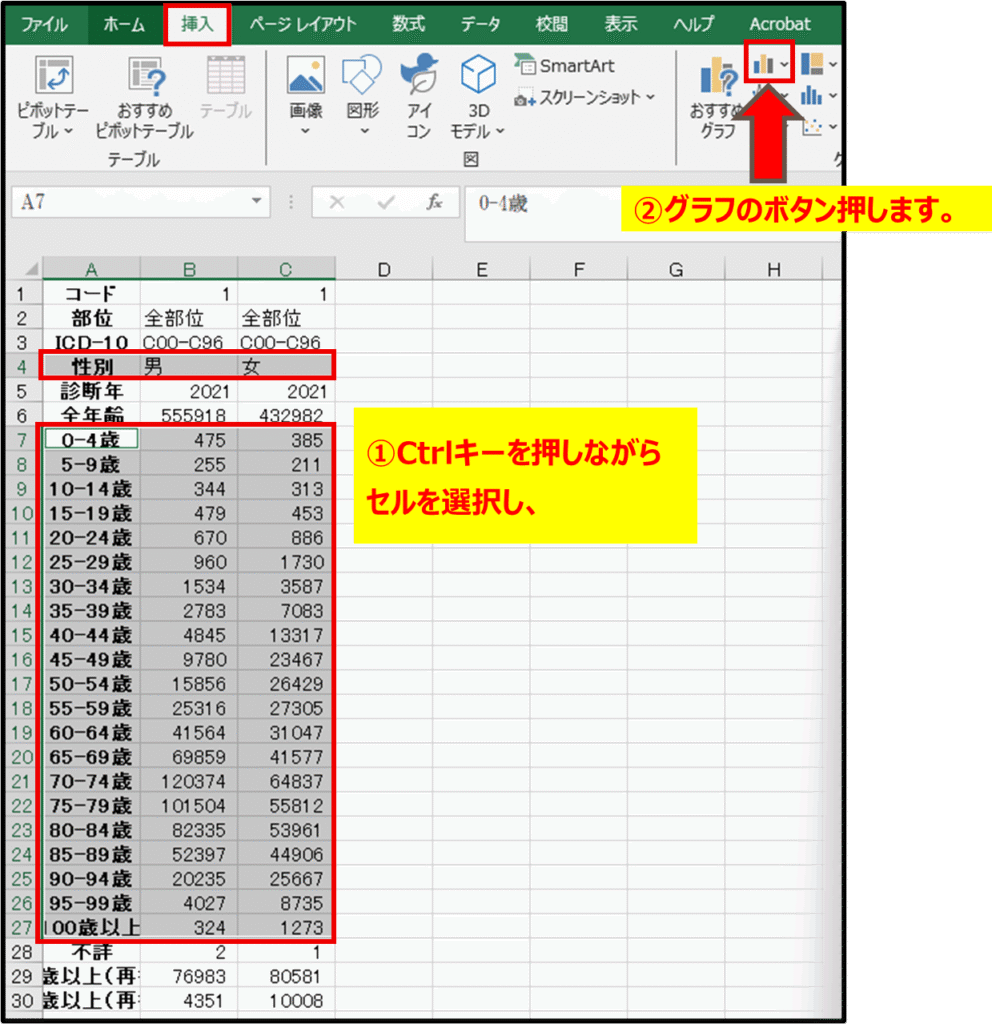This screenshot has height=1024, width=992.
Task: Click the Icons (アイコン) duck button
Action: (x=419, y=76)
